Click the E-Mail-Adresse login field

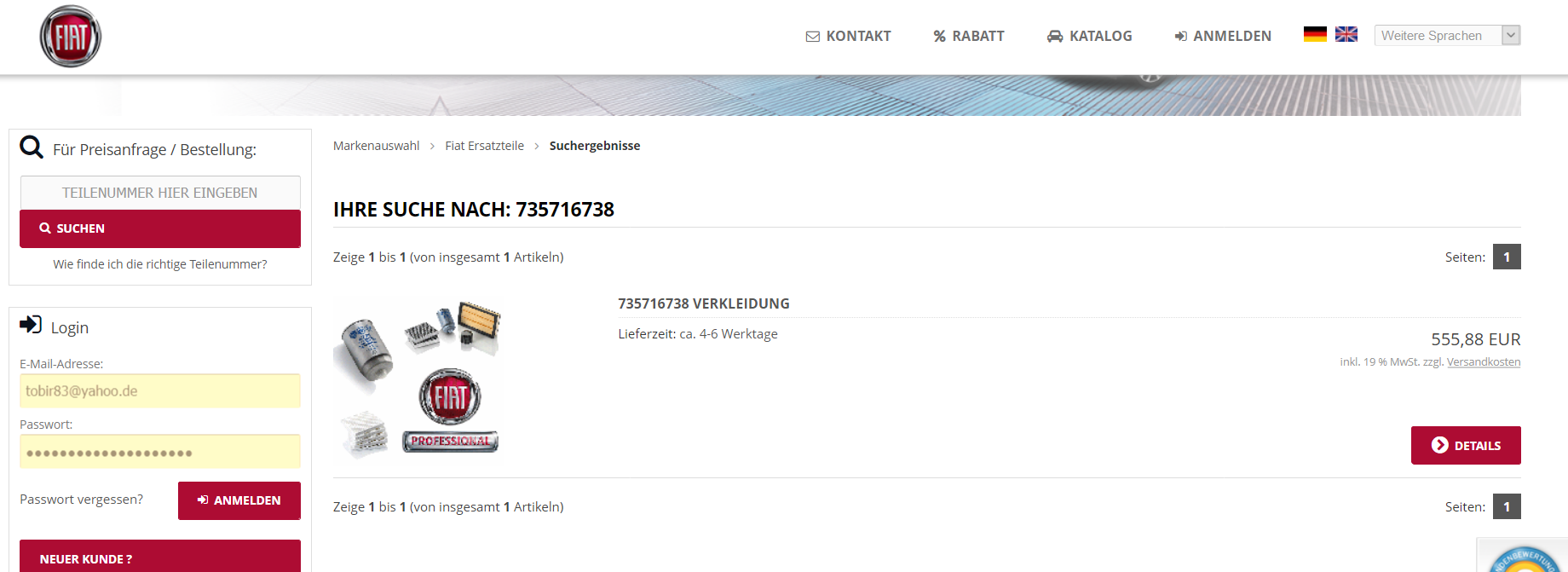[x=160, y=391]
